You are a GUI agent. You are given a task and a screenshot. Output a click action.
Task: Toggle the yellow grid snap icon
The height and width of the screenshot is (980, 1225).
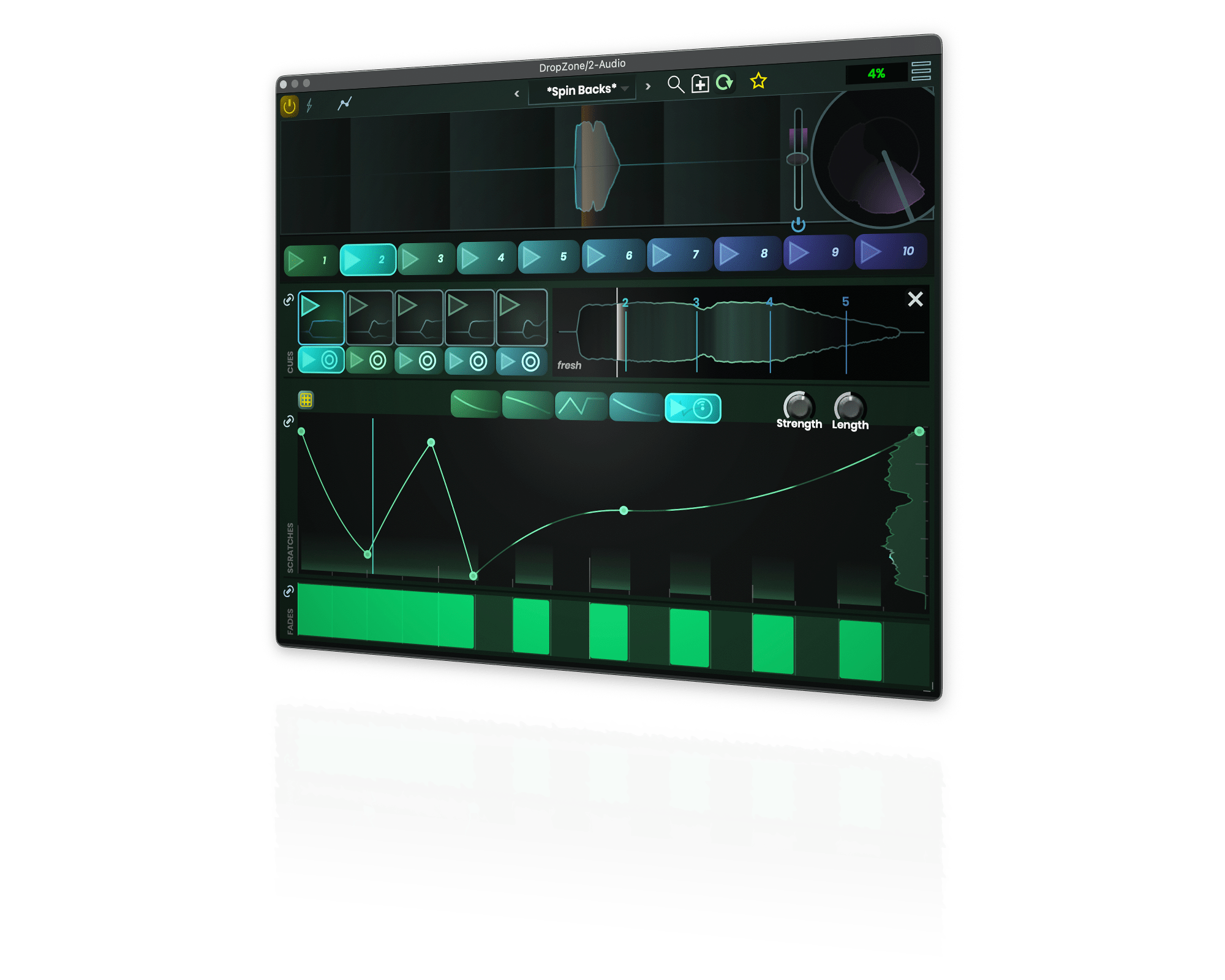tap(306, 400)
